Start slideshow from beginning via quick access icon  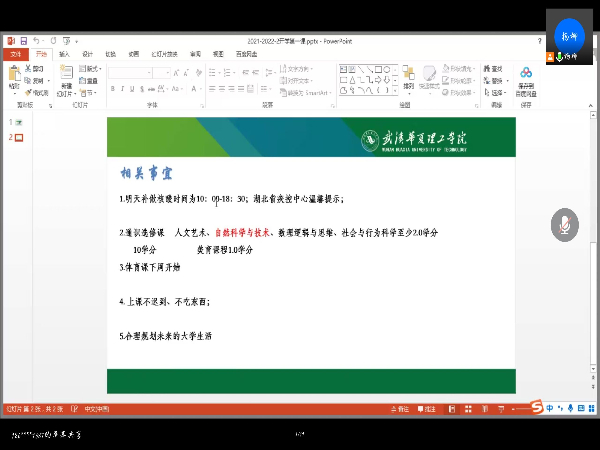67,41
